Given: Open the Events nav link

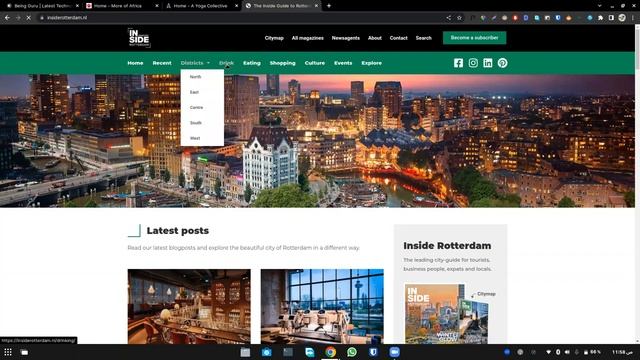Looking at the screenshot, I should pos(343,63).
